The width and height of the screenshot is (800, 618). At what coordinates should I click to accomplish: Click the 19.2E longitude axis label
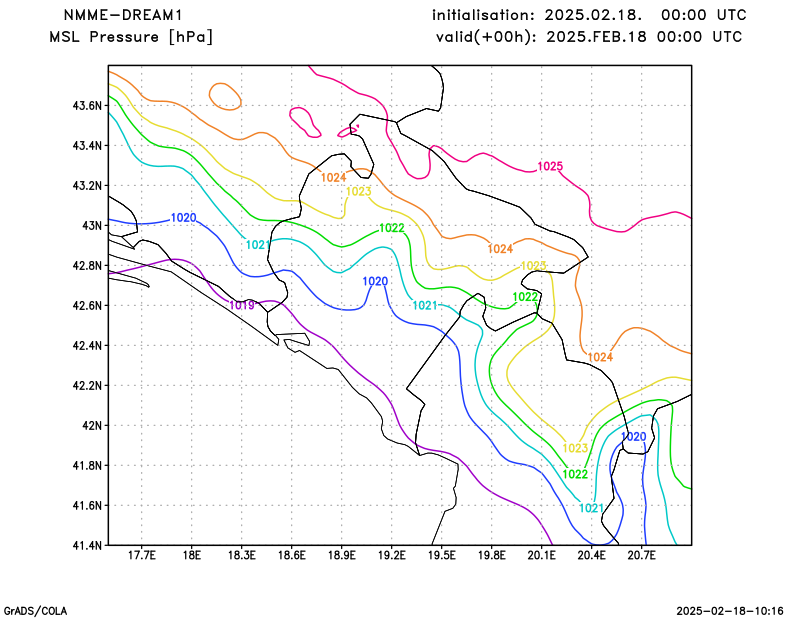pos(392,555)
